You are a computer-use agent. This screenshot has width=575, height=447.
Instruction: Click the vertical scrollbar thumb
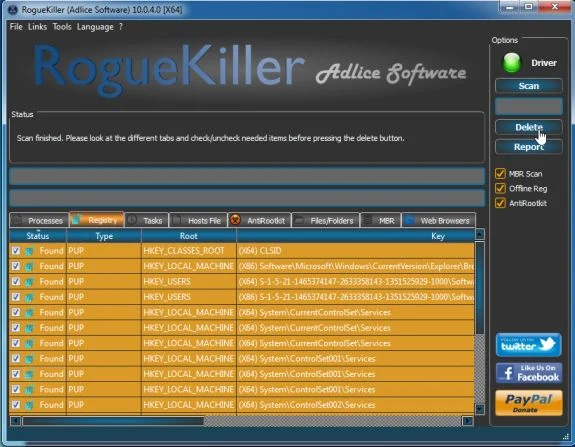[480, 287]
